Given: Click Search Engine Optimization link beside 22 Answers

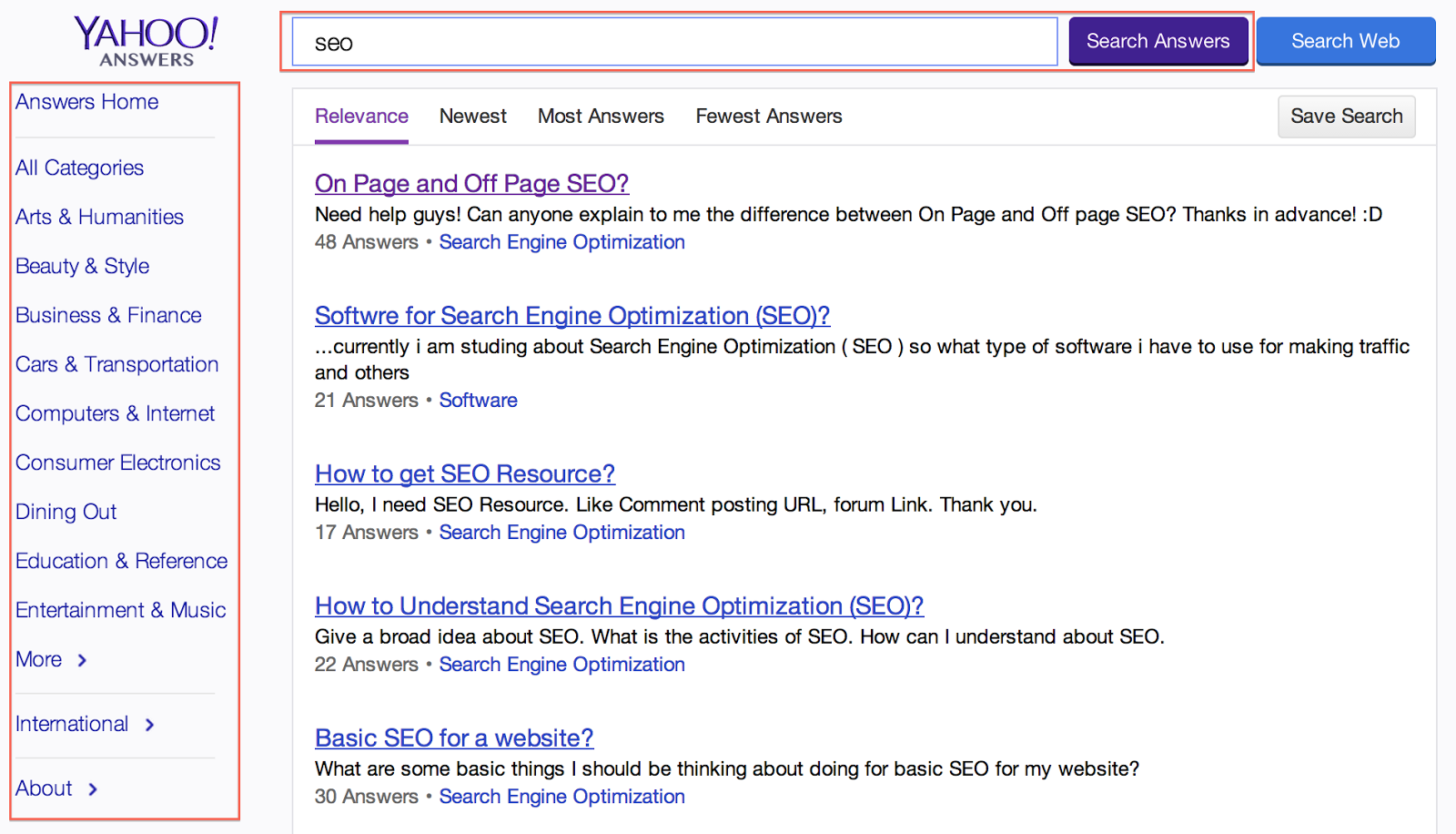Looking at the screenshot, I should pos(562,665).
